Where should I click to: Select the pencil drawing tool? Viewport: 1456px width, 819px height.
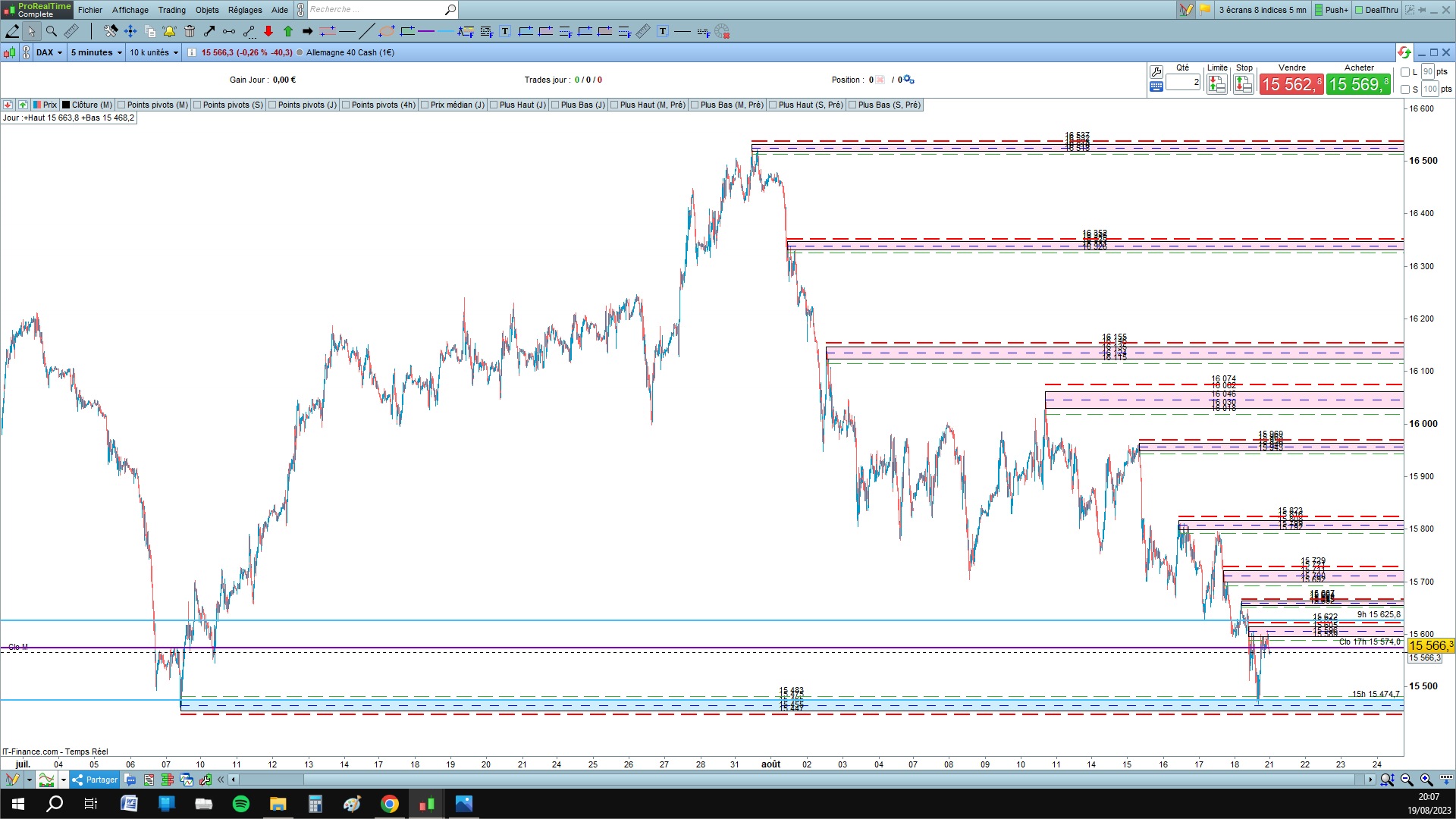pos(12,31)
